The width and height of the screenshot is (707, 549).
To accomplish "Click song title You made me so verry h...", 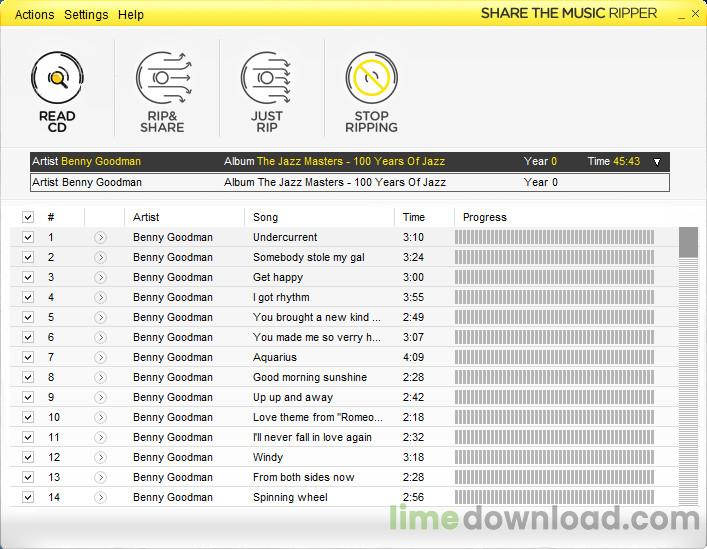I will [x=317, y=337].
